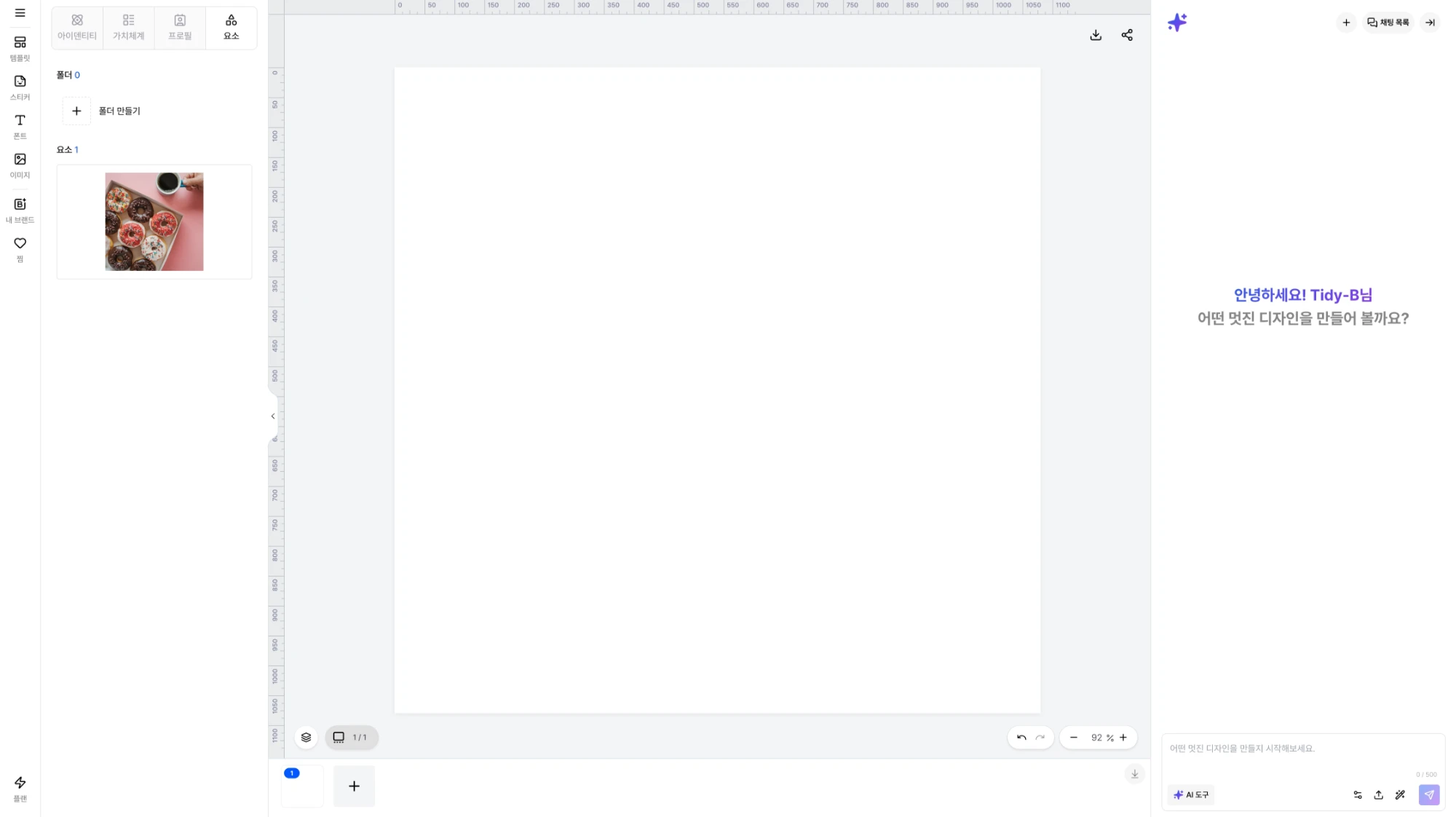1456x817 pixels.
Task: Click the upload icon in chat box
Action: point(1379,795)
